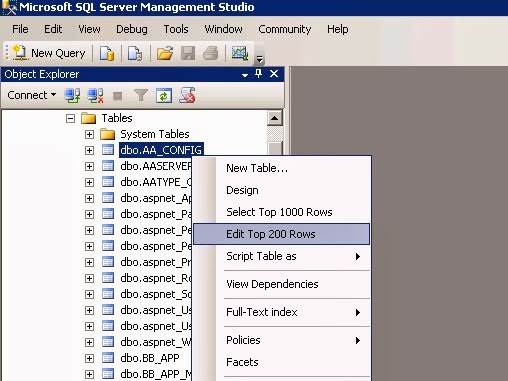
Task: Click the dbo.aspnet_So table icon
Action: 108,294
